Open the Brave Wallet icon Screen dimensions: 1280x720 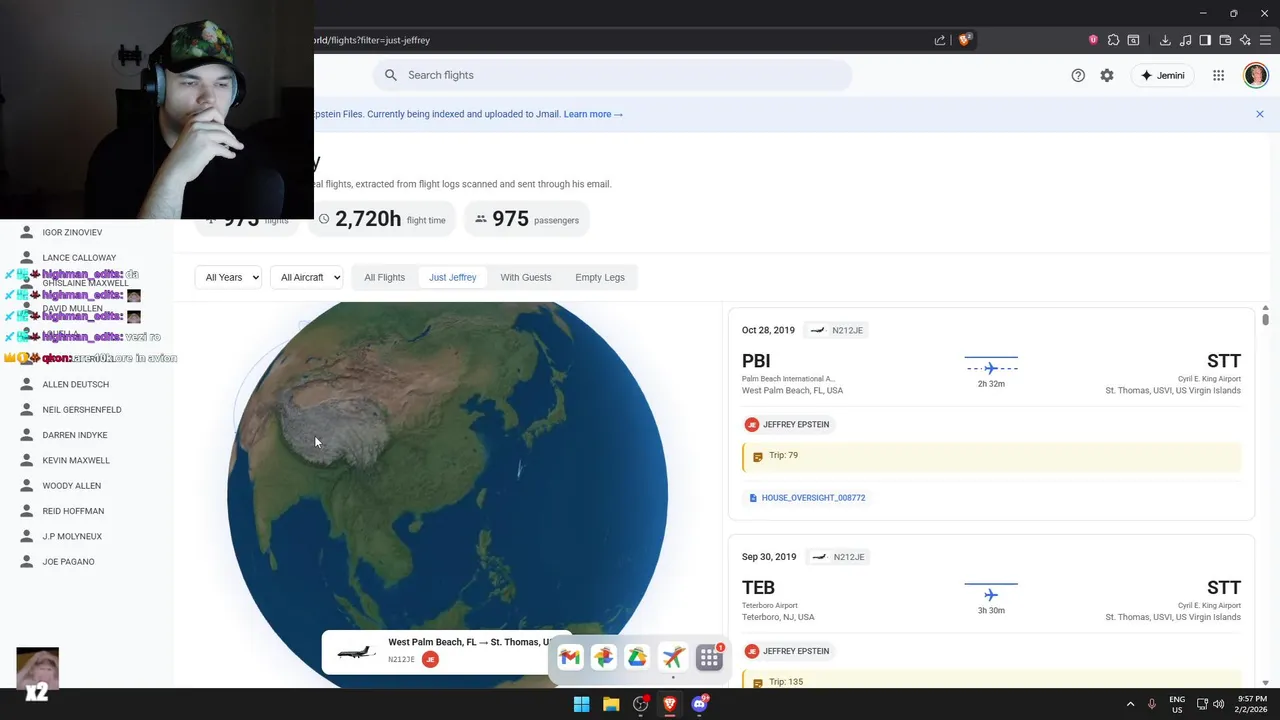1225,40
